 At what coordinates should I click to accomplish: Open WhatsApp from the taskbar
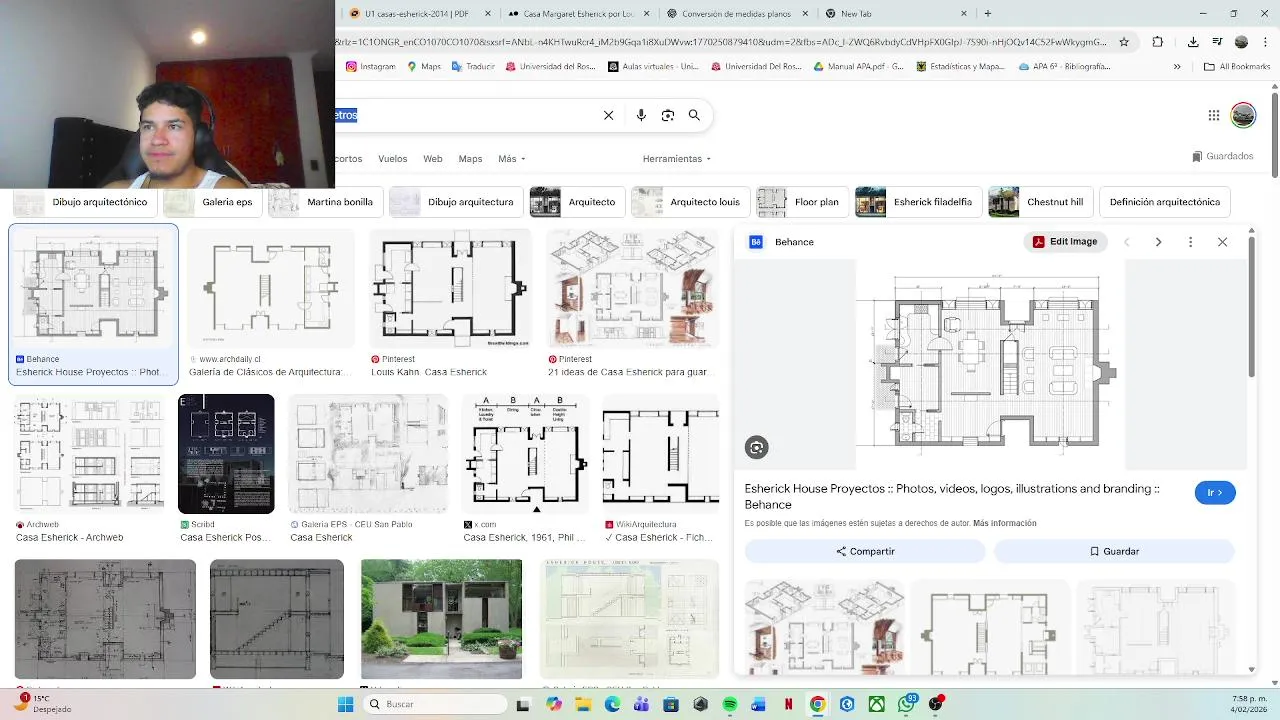906,704
